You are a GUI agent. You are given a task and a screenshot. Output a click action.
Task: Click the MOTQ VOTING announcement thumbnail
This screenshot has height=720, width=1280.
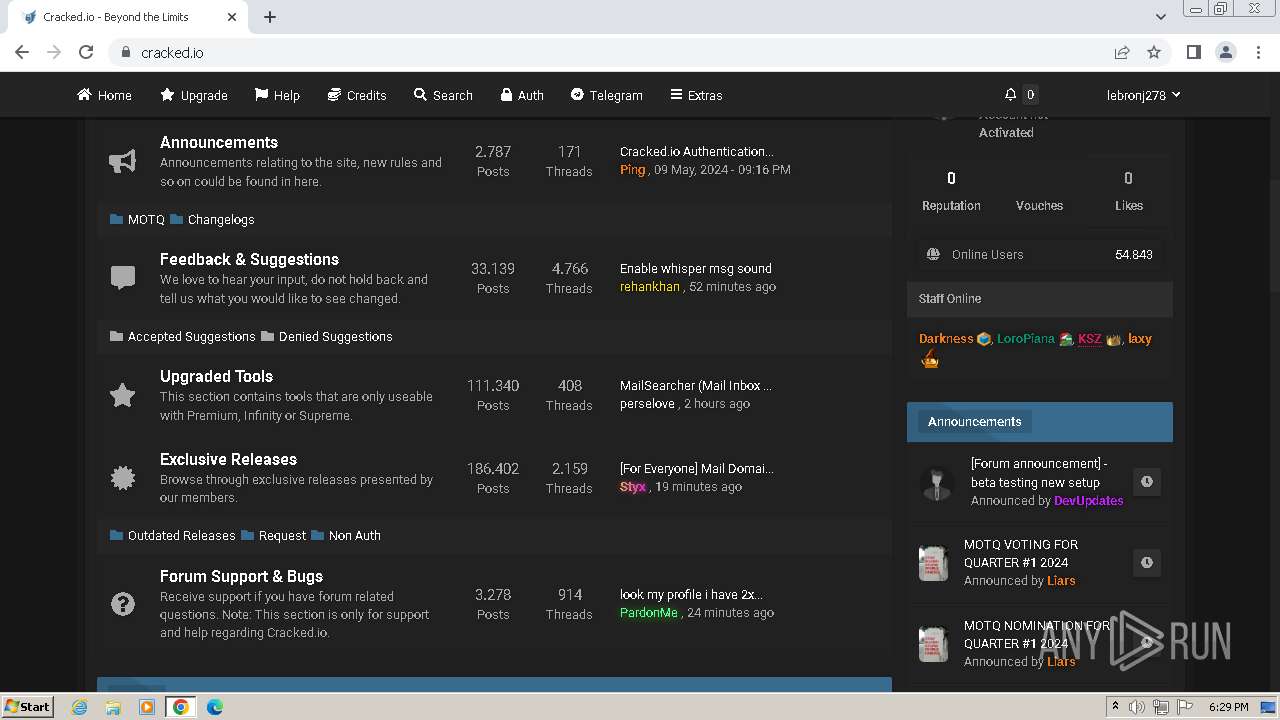coord(933,563)
